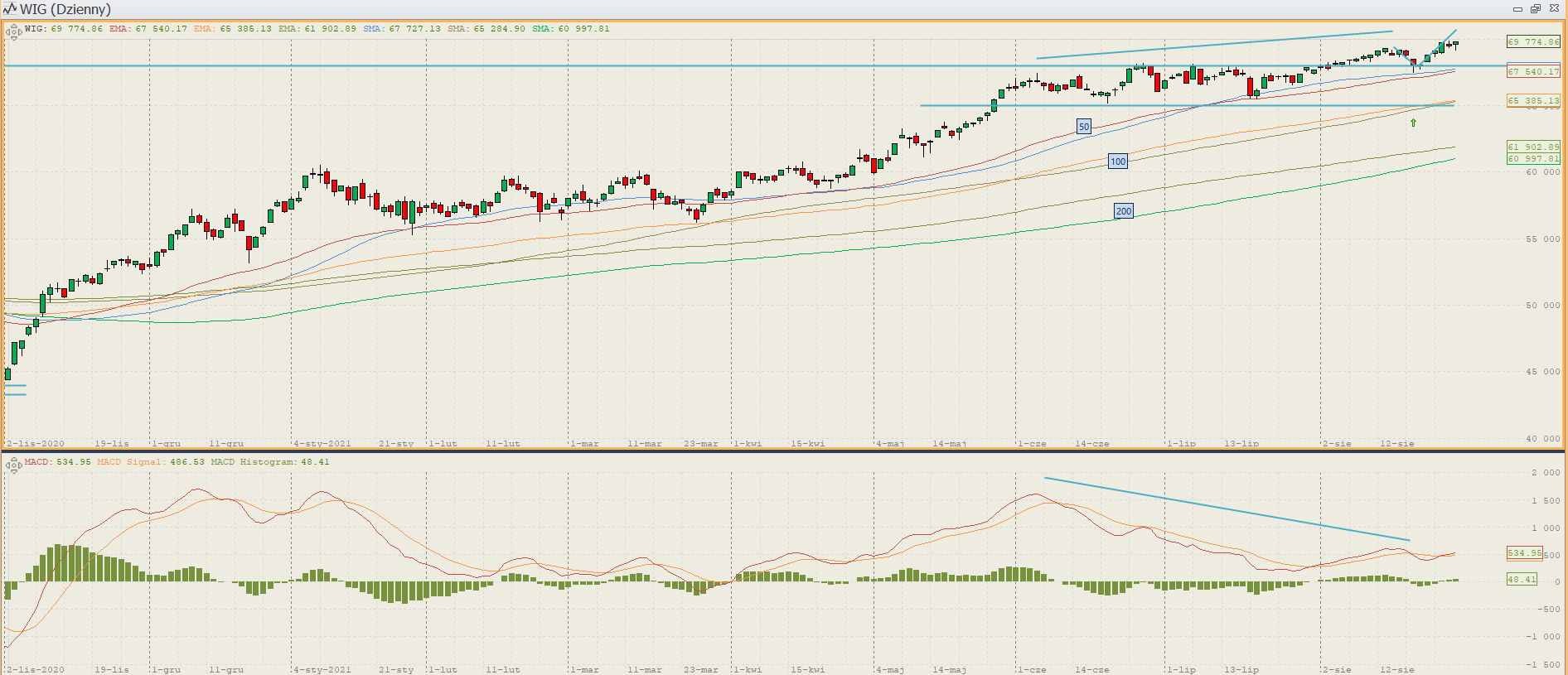Click the MACD Histogram legend label
Viewport: 1568px width, 675px height.
(x=269, y=462)
